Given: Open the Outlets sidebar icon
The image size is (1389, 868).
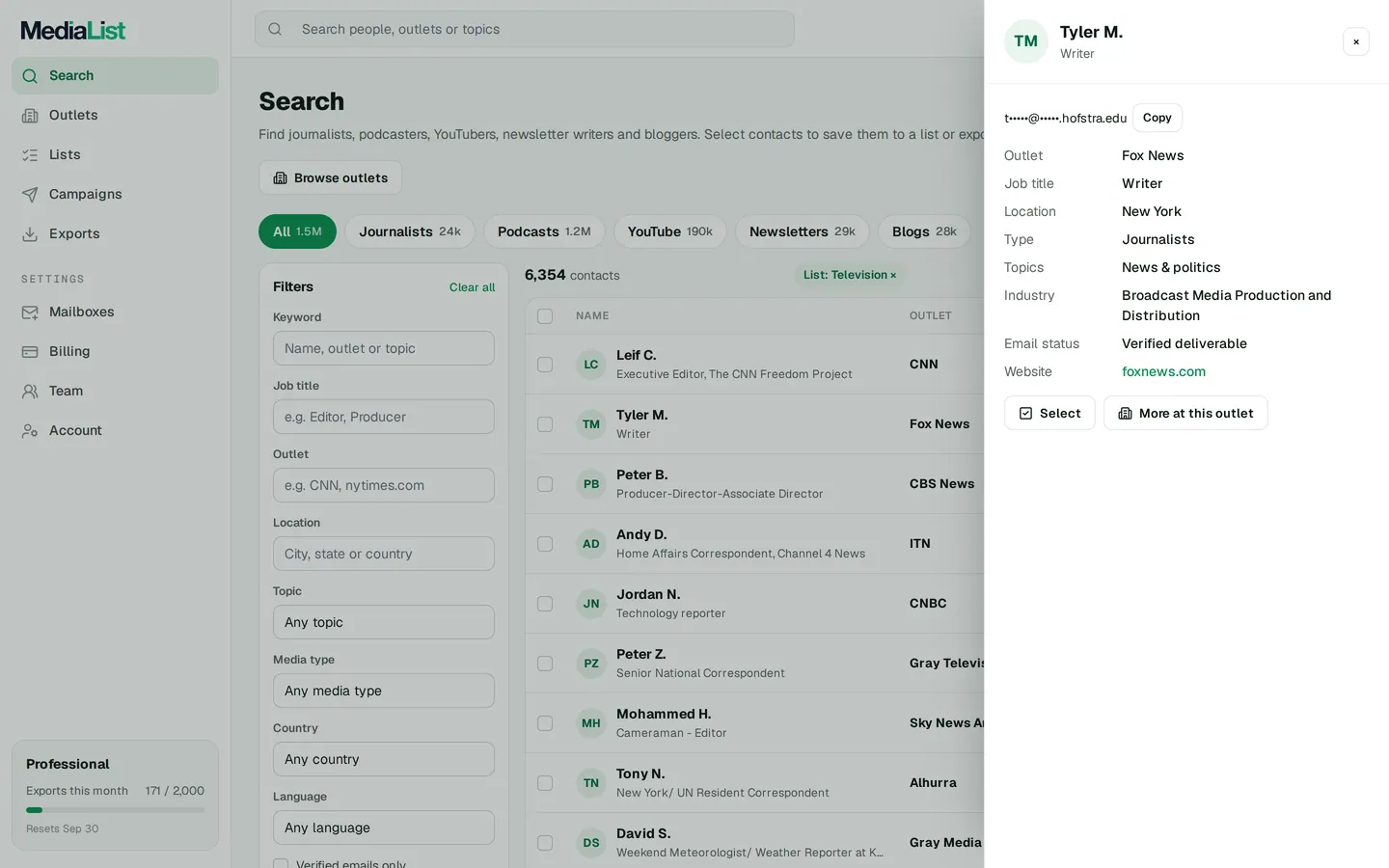Looking at the screenshot, I should [x=30, y=115].
